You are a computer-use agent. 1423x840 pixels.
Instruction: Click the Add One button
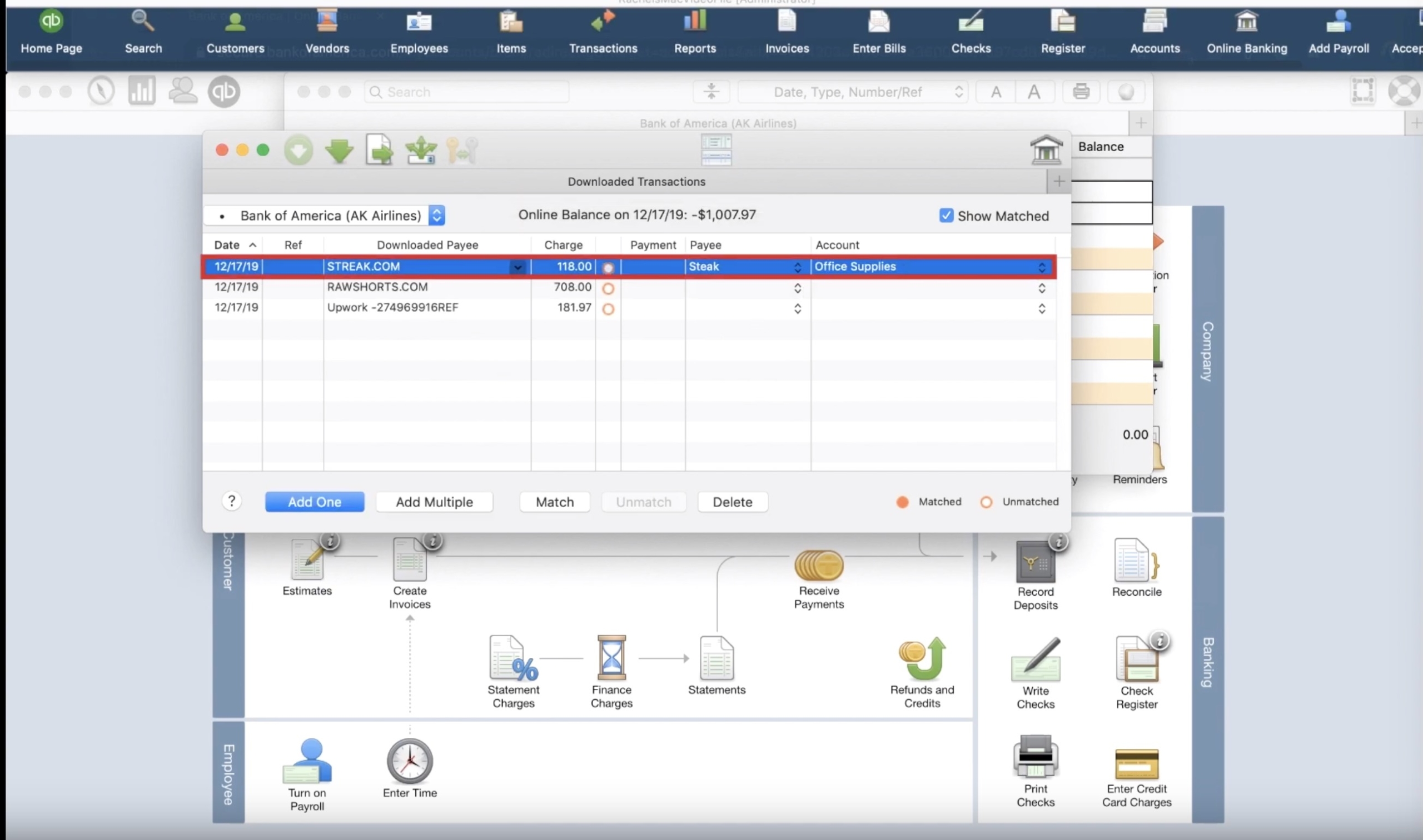coord(314,502)
